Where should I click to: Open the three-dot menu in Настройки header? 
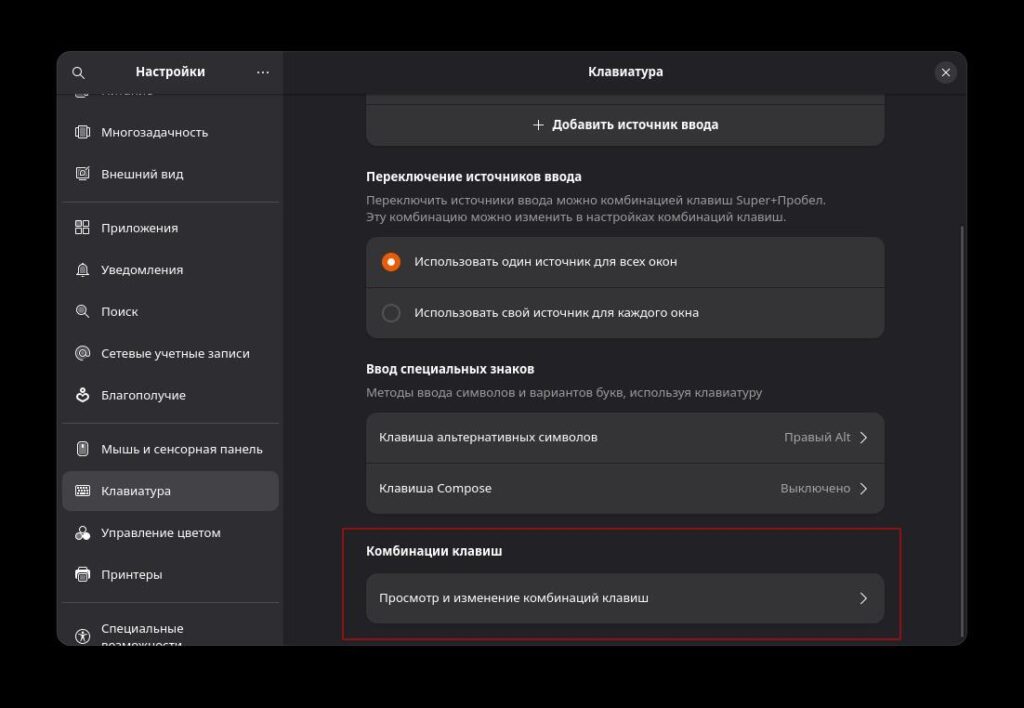click(263, 72)
